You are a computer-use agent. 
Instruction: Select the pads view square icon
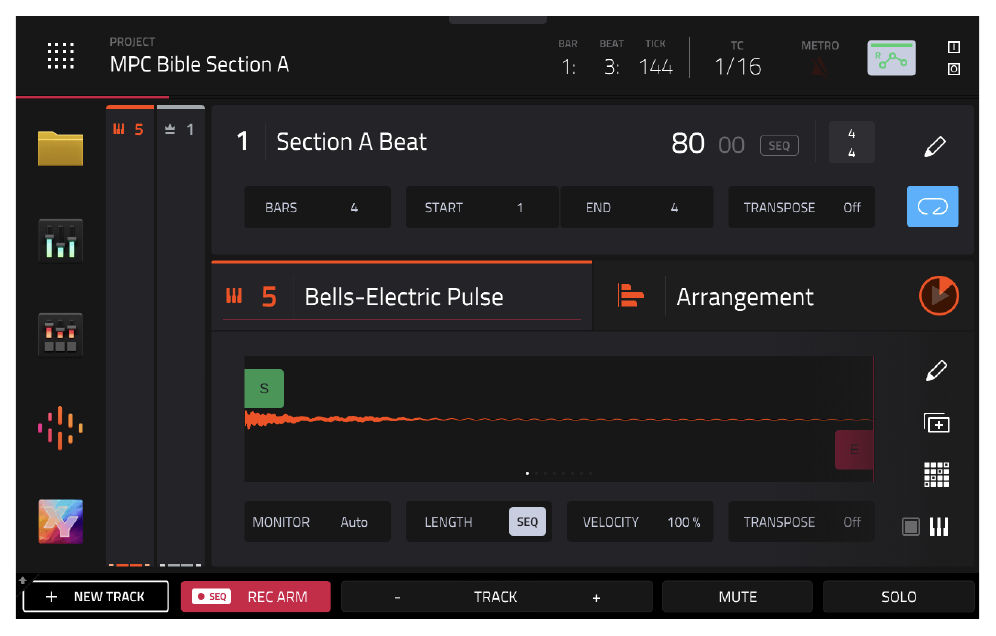click(911, 527)
